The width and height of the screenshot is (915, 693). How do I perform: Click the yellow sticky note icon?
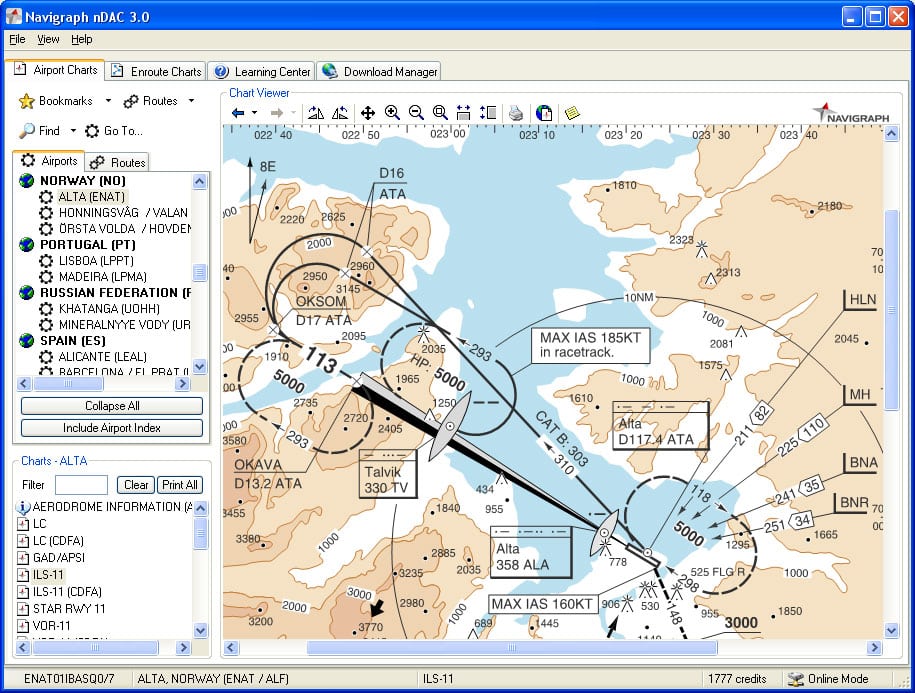(x=572, y=113)
